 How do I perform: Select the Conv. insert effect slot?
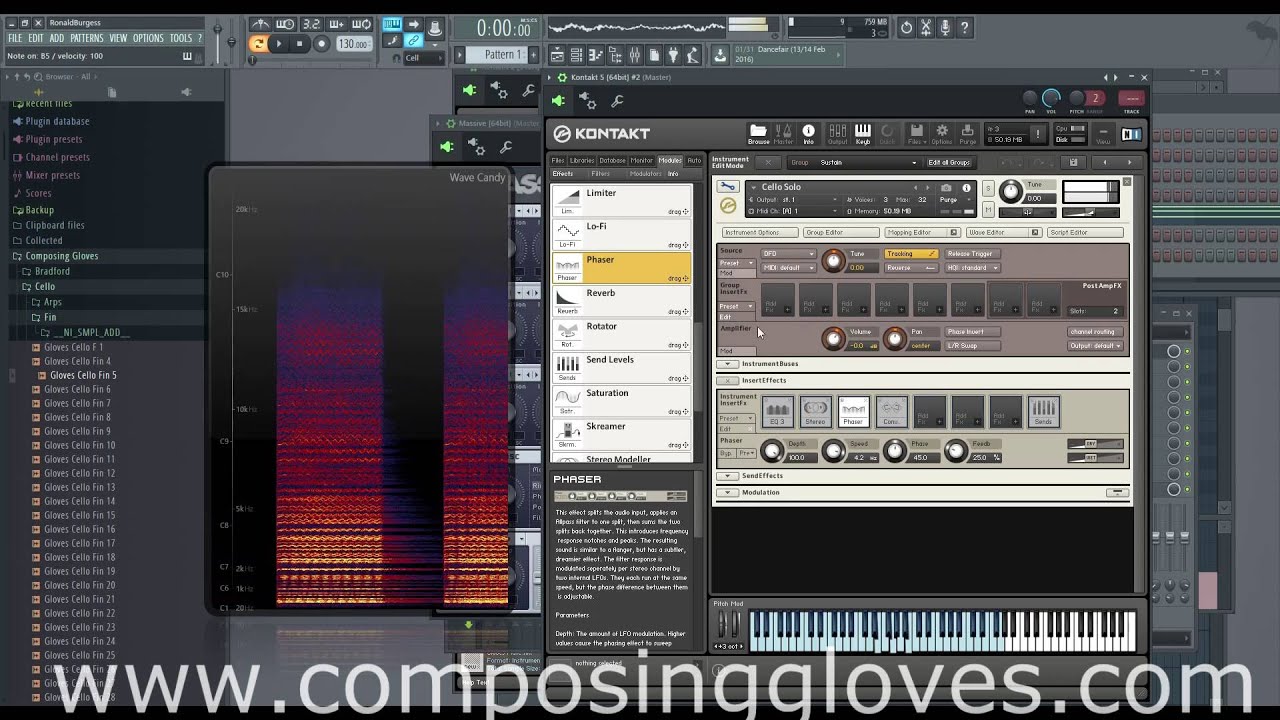(x=891, y=411)
